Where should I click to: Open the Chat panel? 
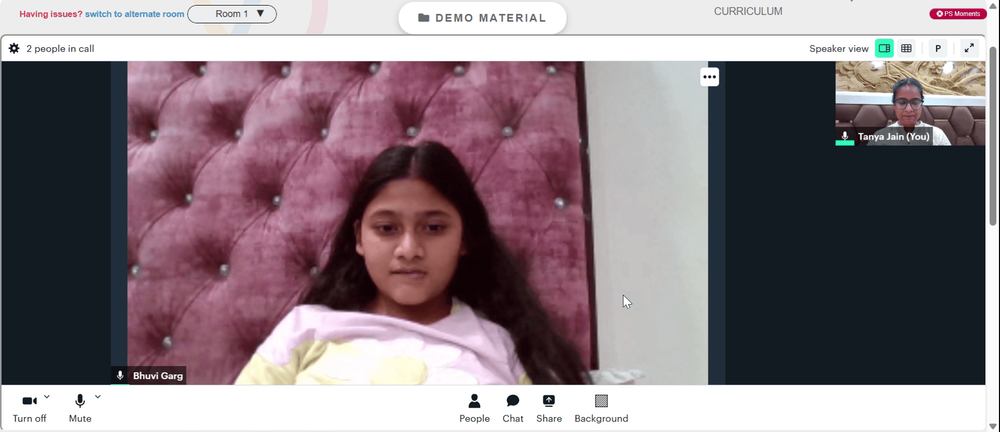513,409
